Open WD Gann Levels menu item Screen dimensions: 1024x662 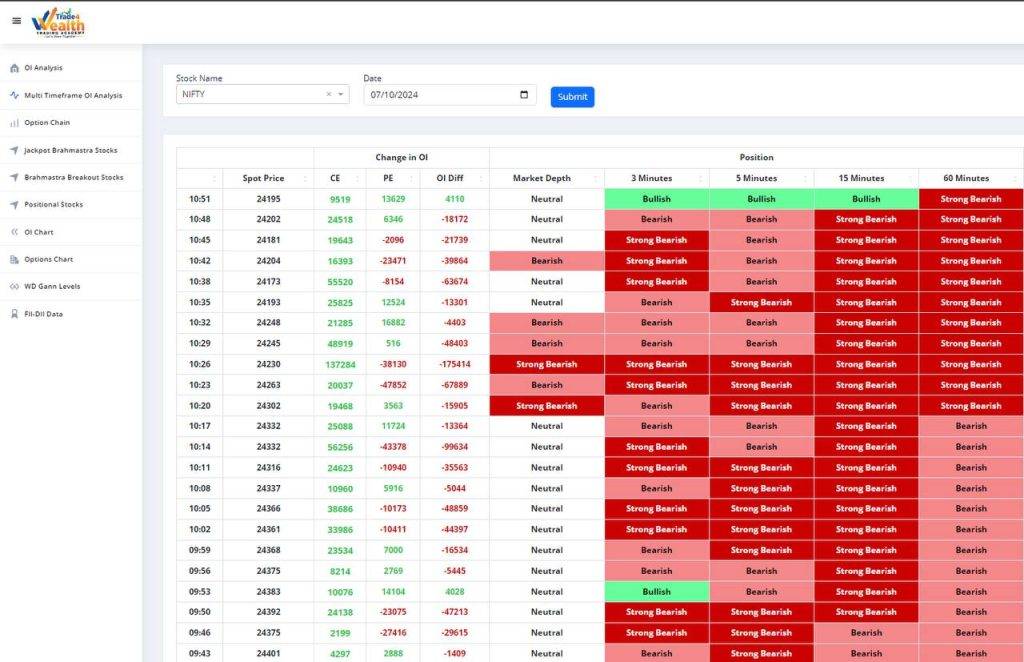pos(52,286)
